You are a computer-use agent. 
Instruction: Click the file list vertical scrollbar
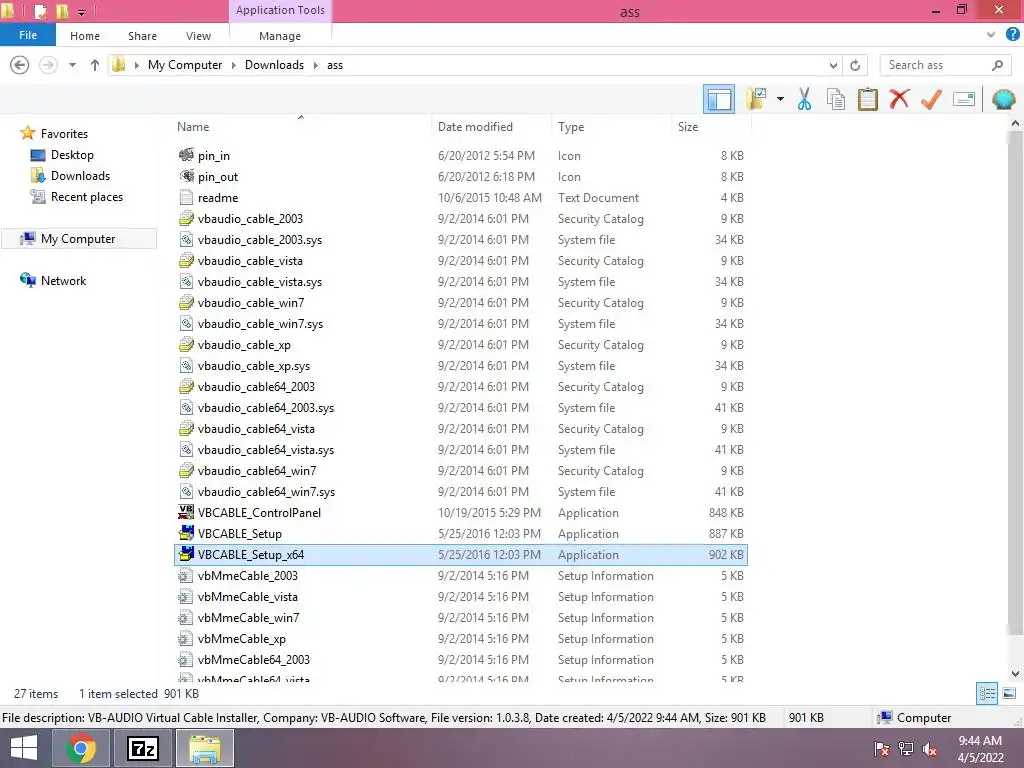pyautogui.click(x=1015, y=382)
